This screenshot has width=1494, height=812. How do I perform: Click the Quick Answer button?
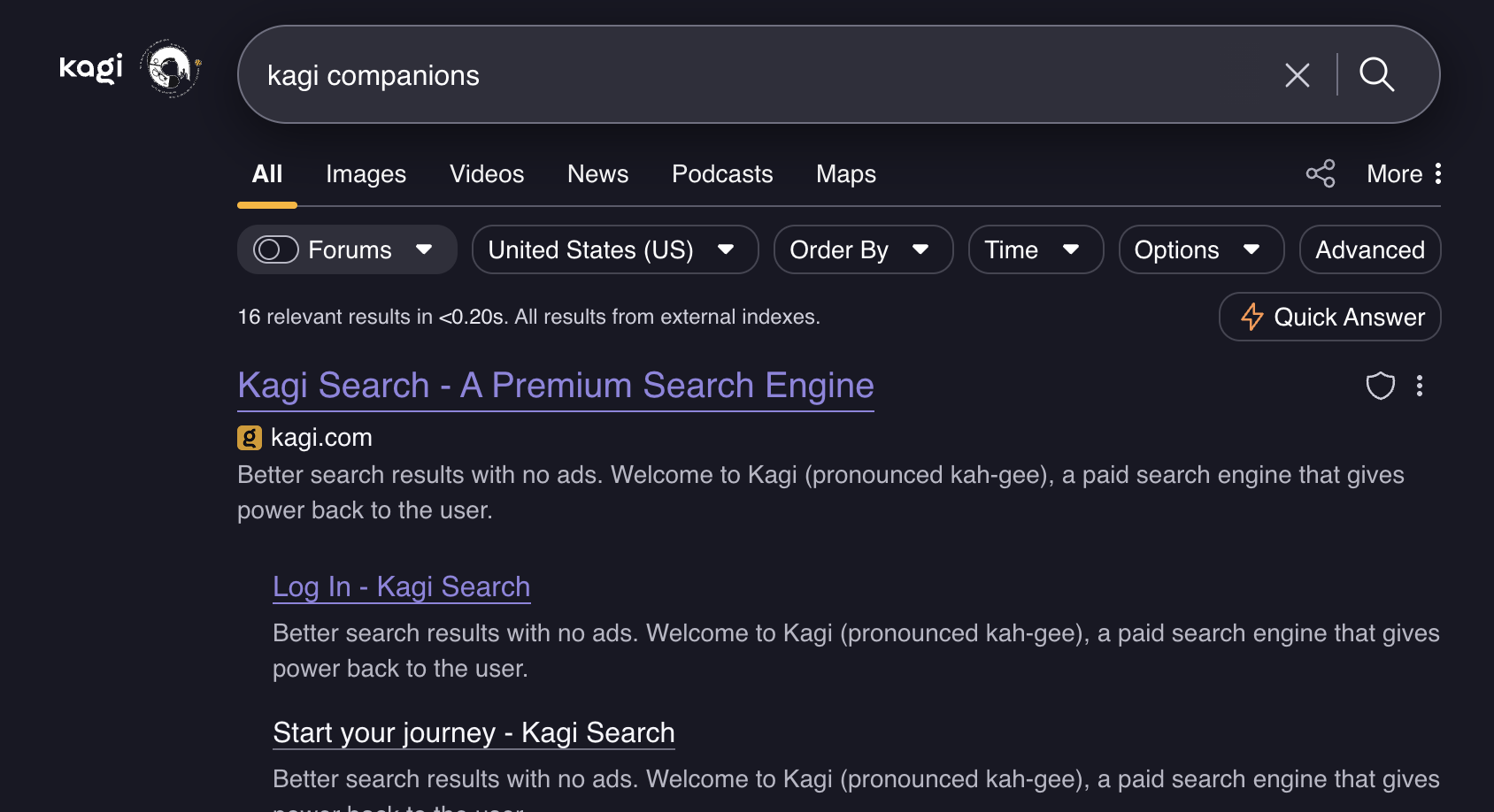1329,317
